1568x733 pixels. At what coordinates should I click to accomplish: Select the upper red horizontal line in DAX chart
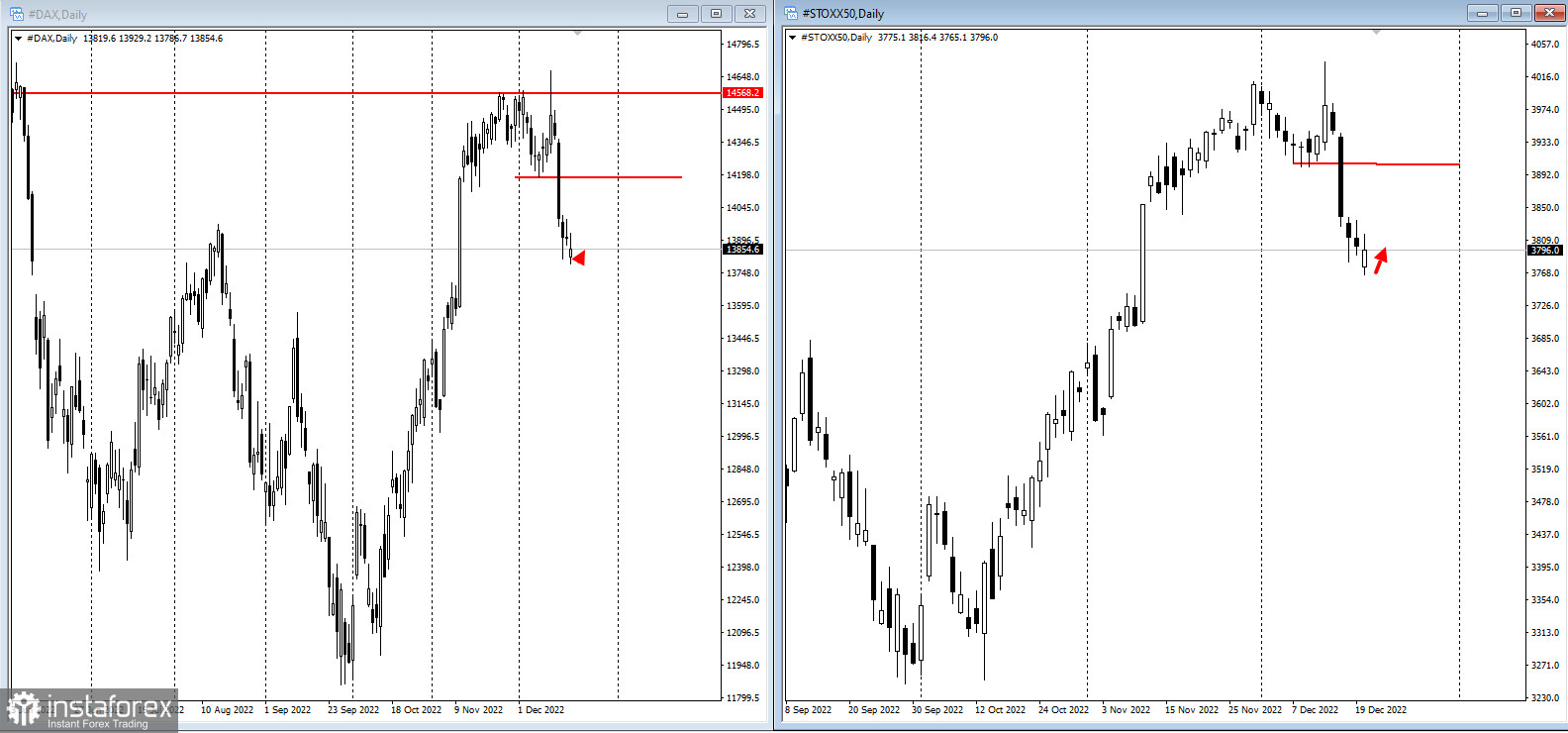tap(366, 93)
